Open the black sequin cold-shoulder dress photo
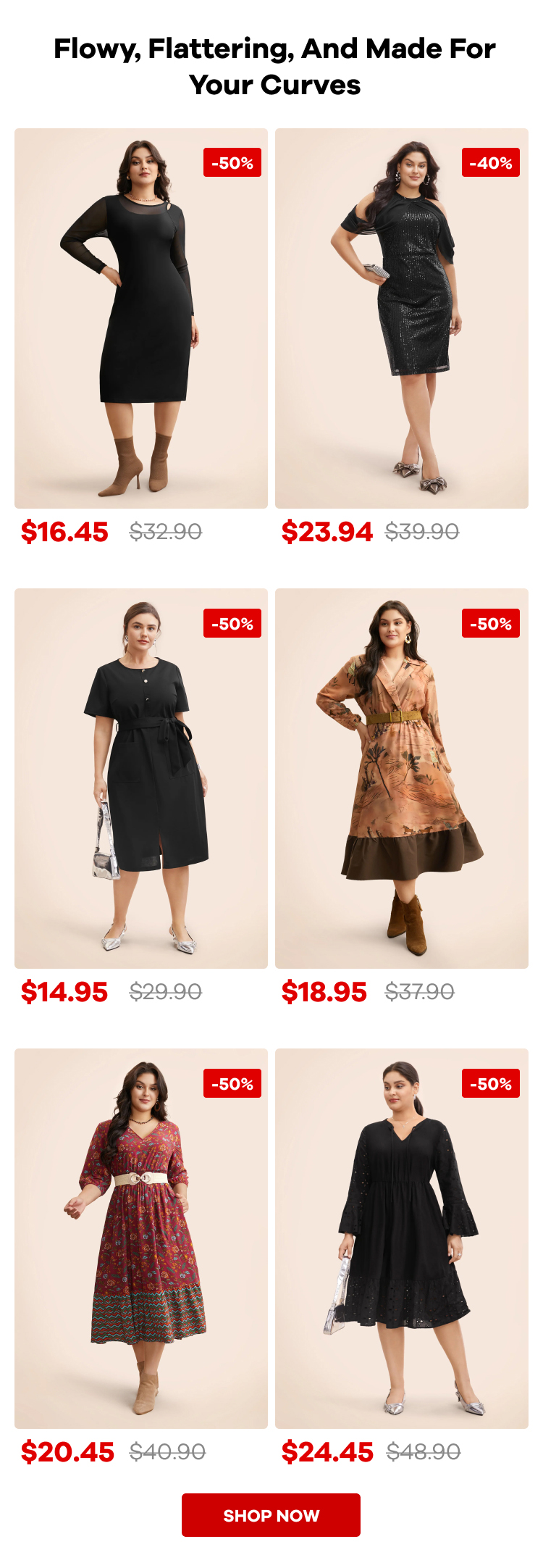 (x=402, y=319)
